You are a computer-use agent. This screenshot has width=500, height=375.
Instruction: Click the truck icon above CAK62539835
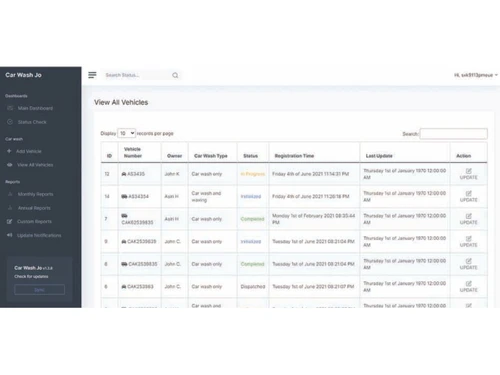124,216
